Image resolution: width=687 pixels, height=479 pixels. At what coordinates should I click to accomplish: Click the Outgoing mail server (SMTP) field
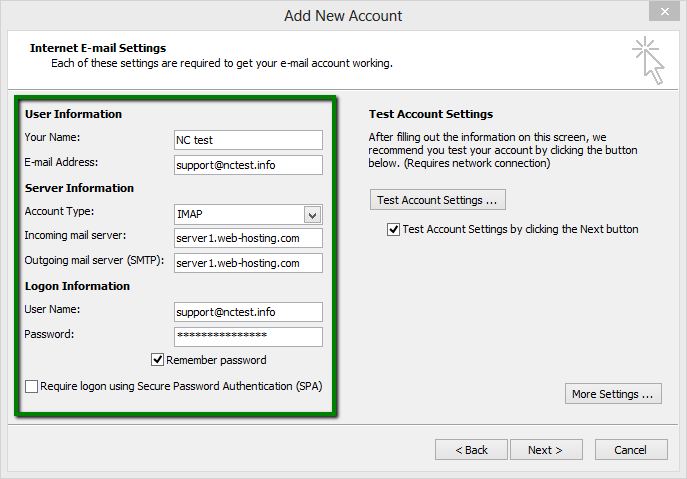[x=248, y=263]
